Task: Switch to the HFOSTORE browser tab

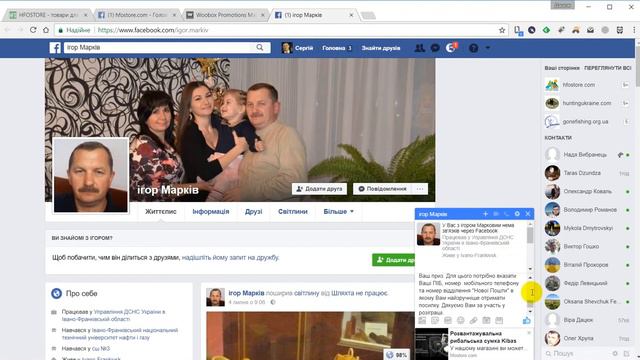Action: point(48,15)
